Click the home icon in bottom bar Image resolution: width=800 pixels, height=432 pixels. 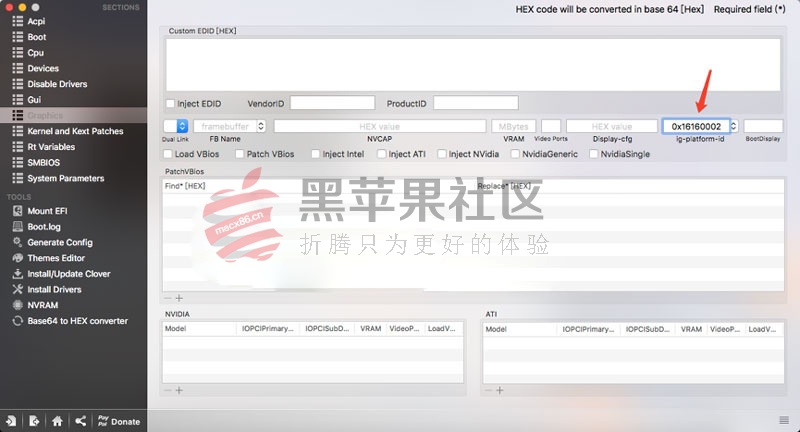pyautogui.click(x=57, y=421)
